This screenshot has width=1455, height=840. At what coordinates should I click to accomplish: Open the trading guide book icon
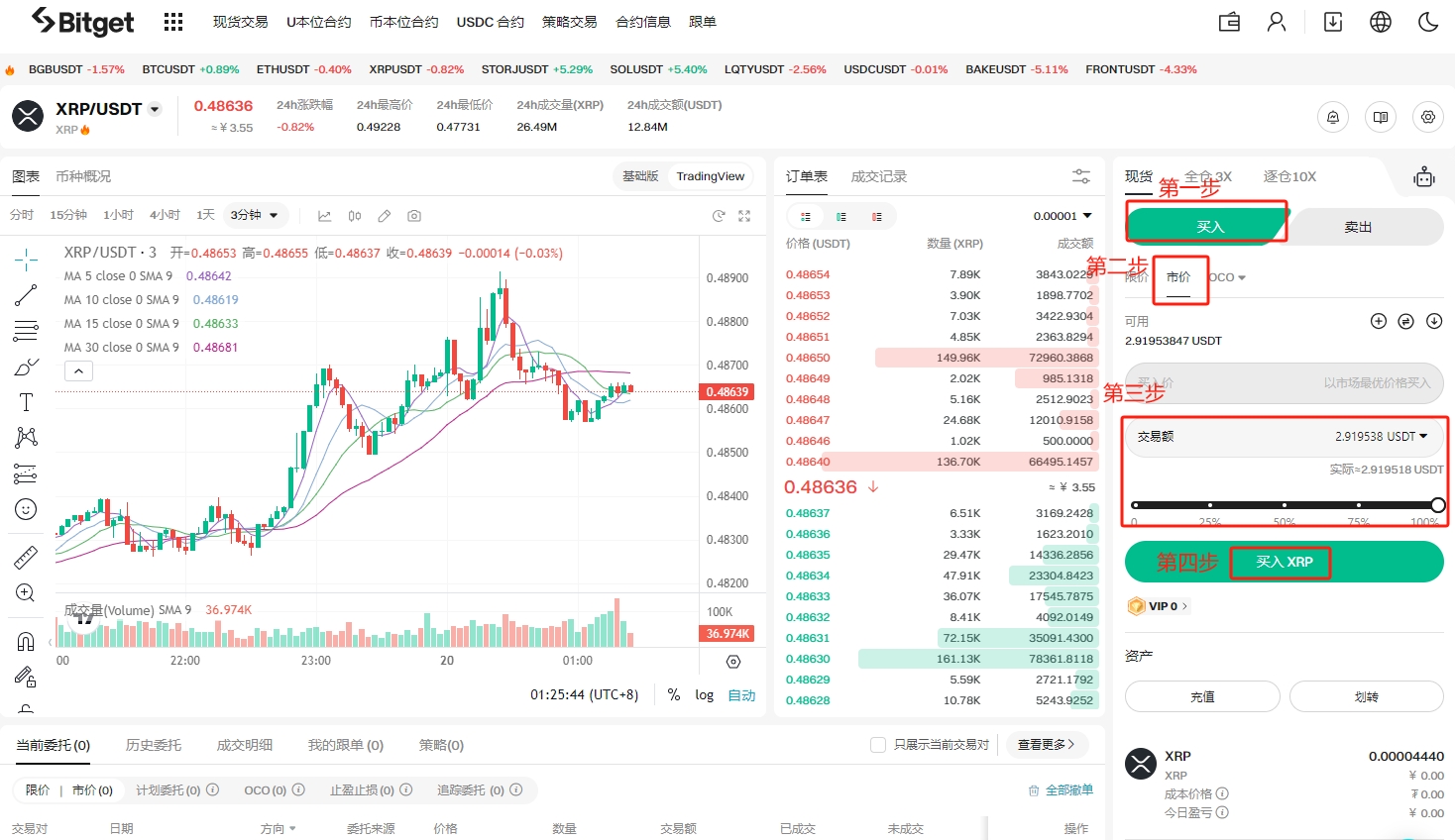coord(1381,117)
